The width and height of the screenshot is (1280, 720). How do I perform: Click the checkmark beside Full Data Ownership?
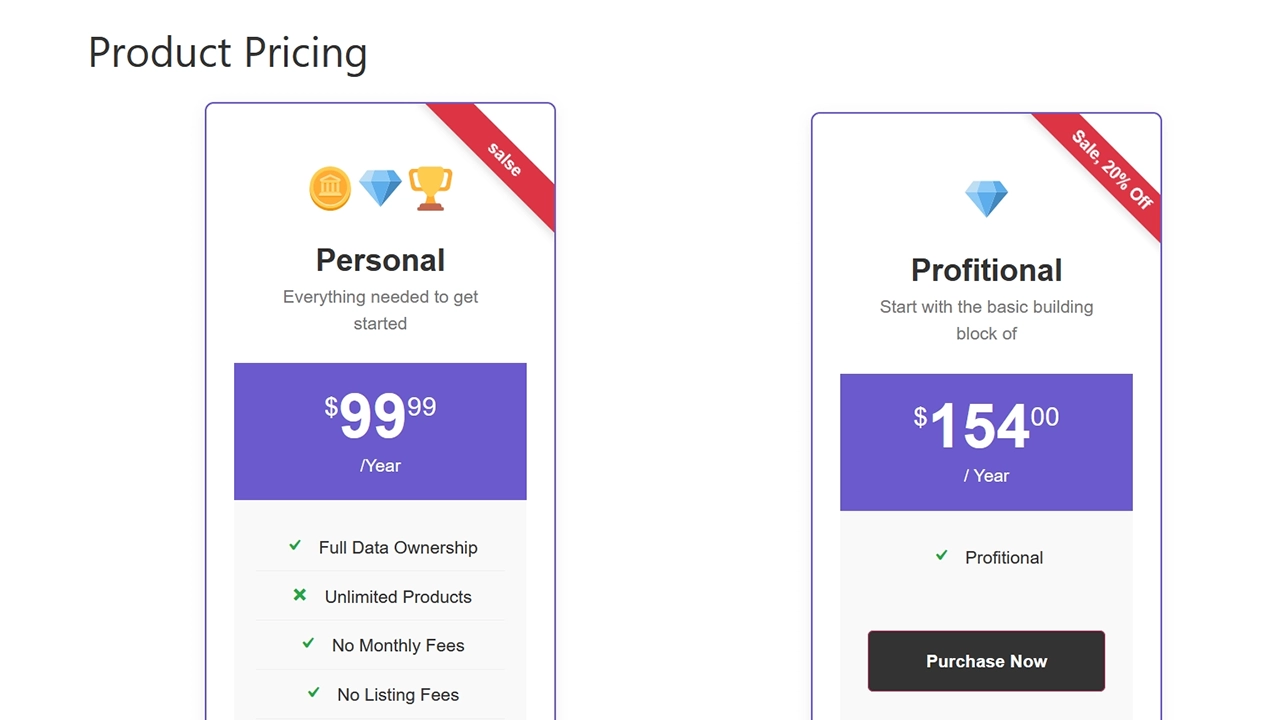coord(295,546)
